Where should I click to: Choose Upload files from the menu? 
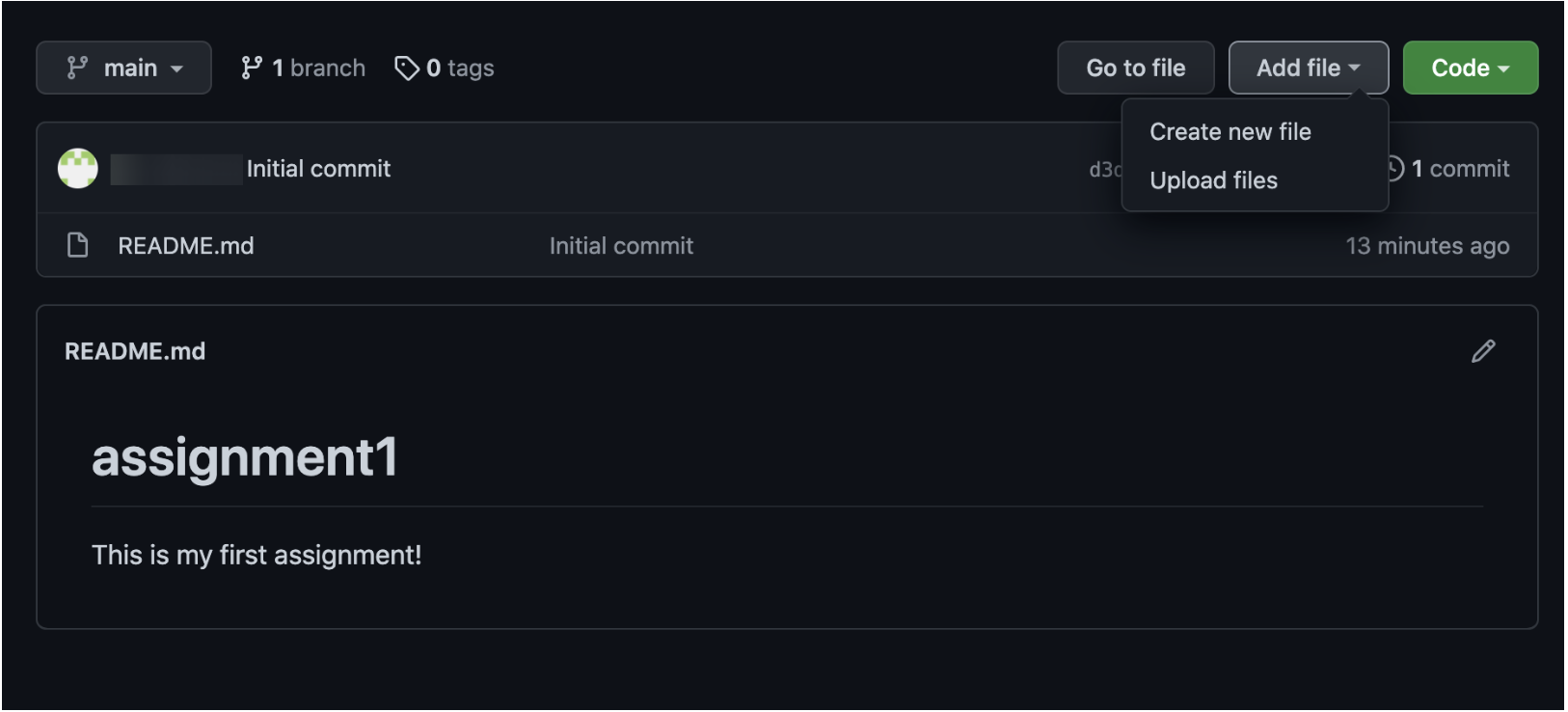[1213, 180]
